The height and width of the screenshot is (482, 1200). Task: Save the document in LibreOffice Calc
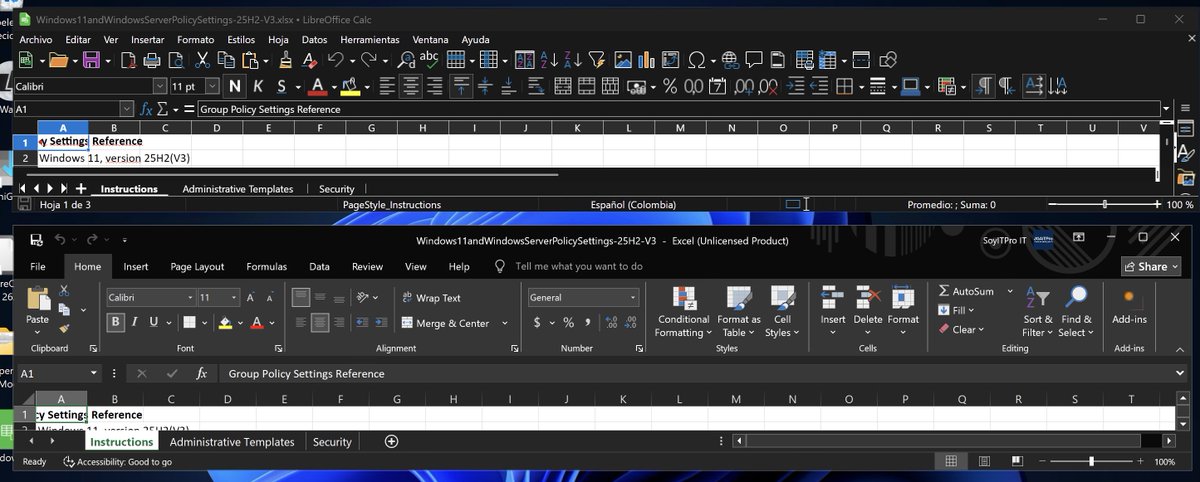(x=90, y=61)
